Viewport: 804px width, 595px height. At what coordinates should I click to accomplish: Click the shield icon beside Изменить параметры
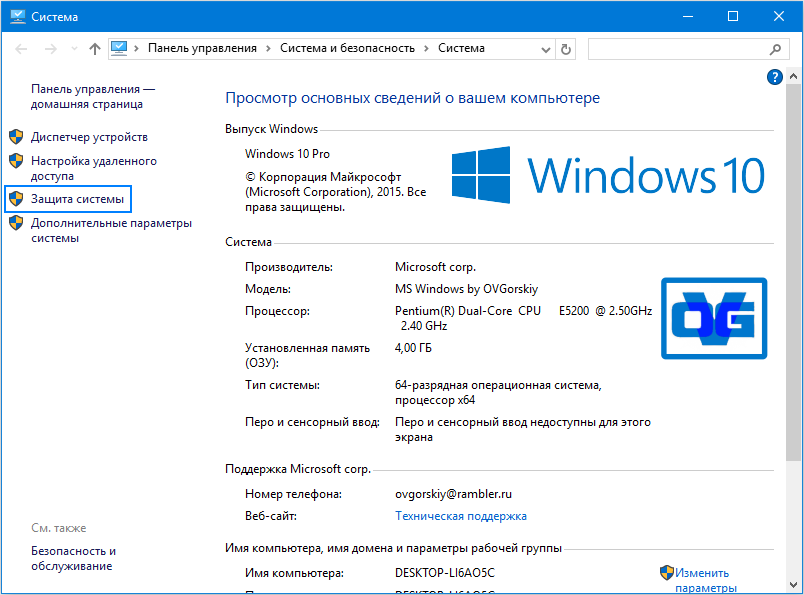pos(667,572)
